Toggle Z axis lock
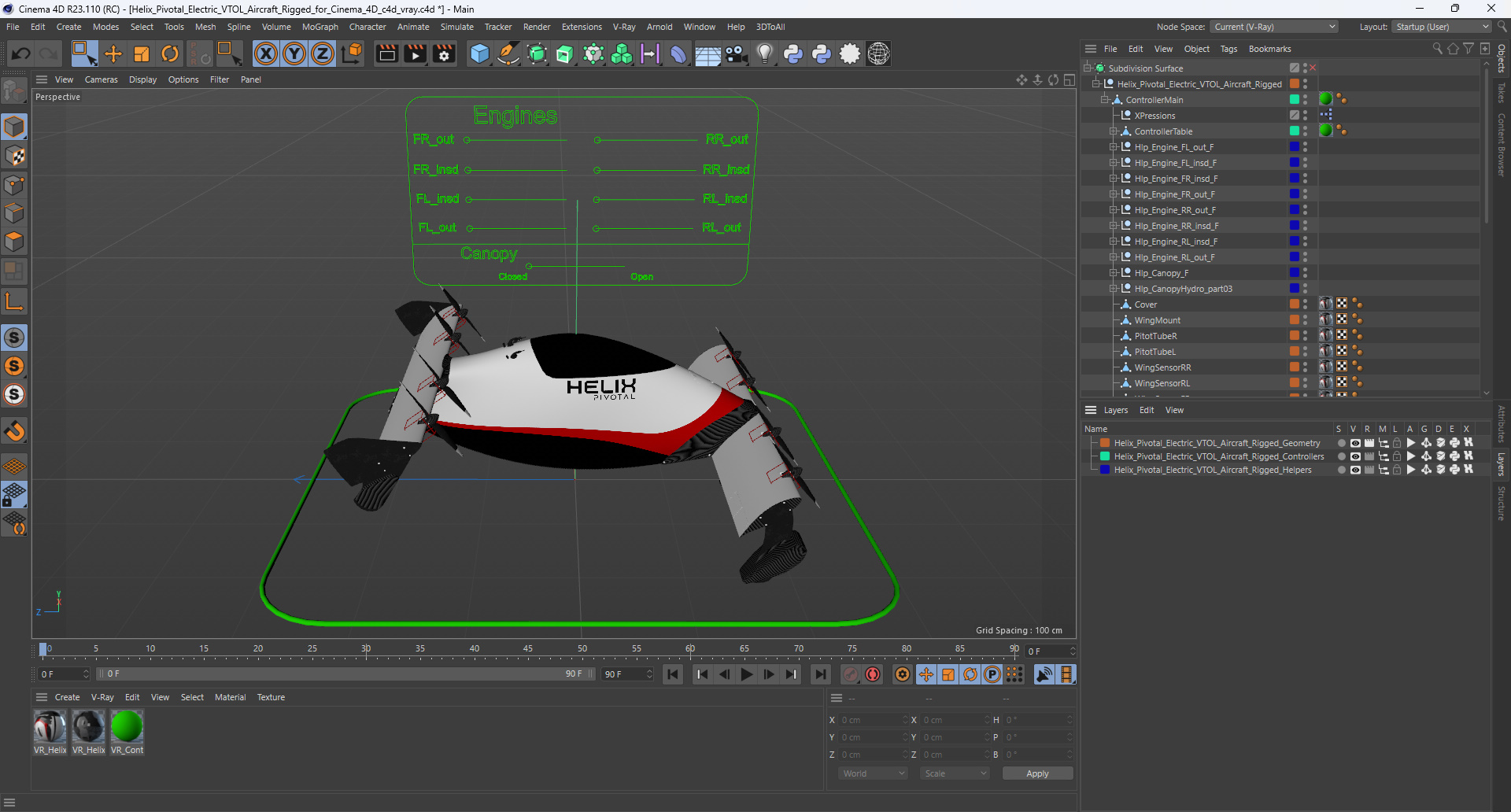The height and width of the screenshot is (812, 1511). (323, 54)
